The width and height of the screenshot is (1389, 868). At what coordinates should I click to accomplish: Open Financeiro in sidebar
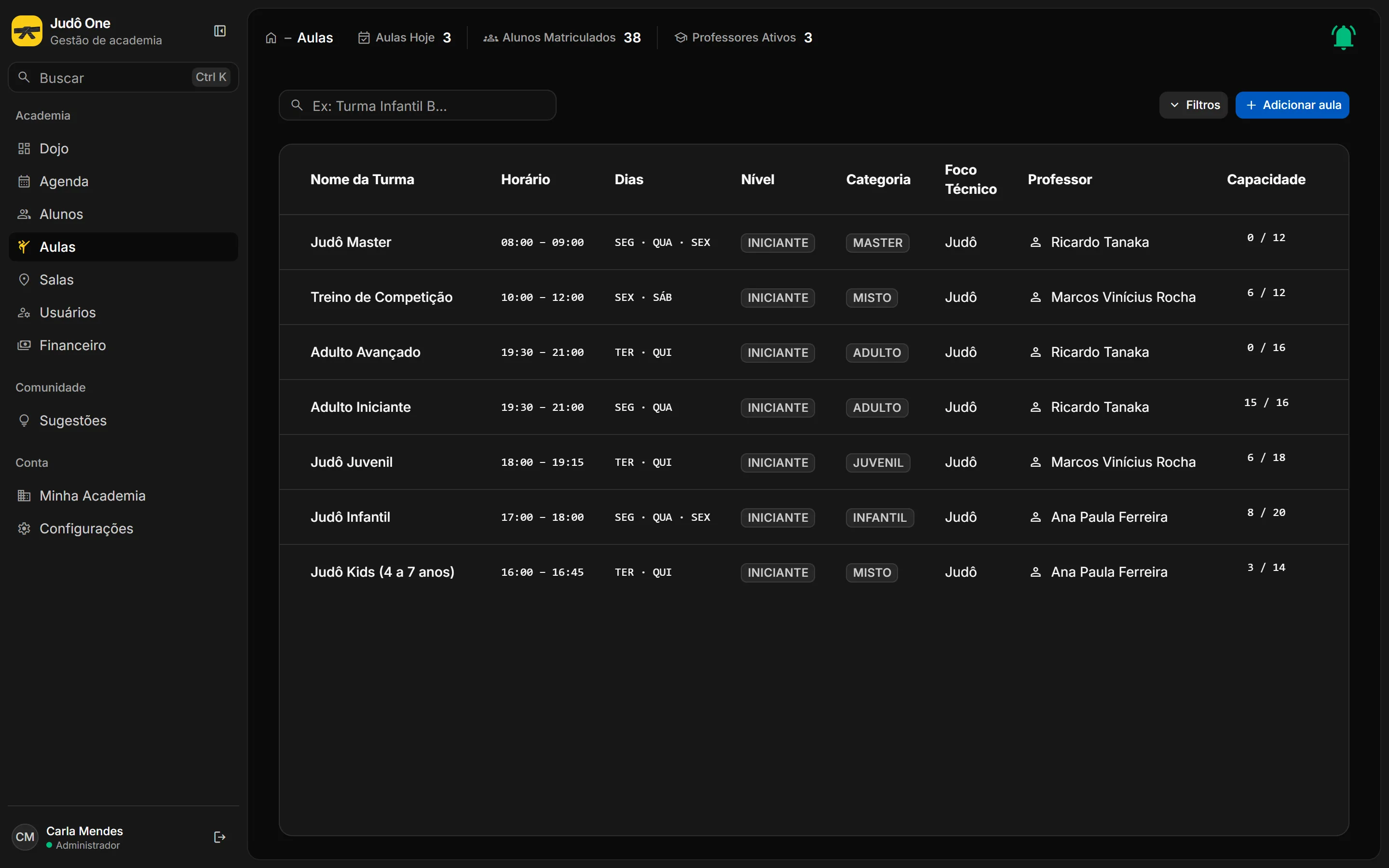pyautogui.click(x=123, y=345)
